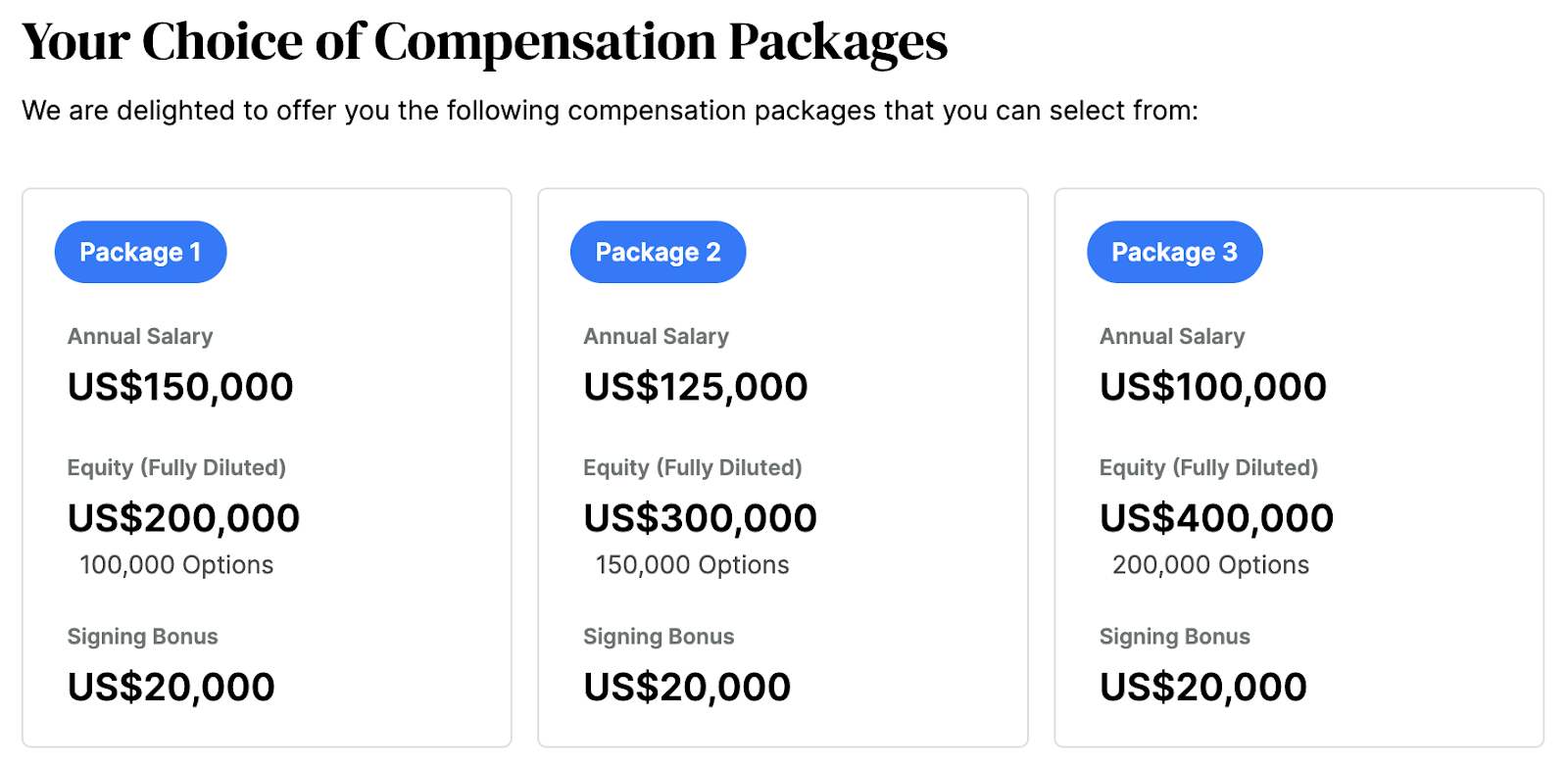The image size is (1568, 763).
Task: Click the US$300,000 equity value
Action: [x=700, y=518]
